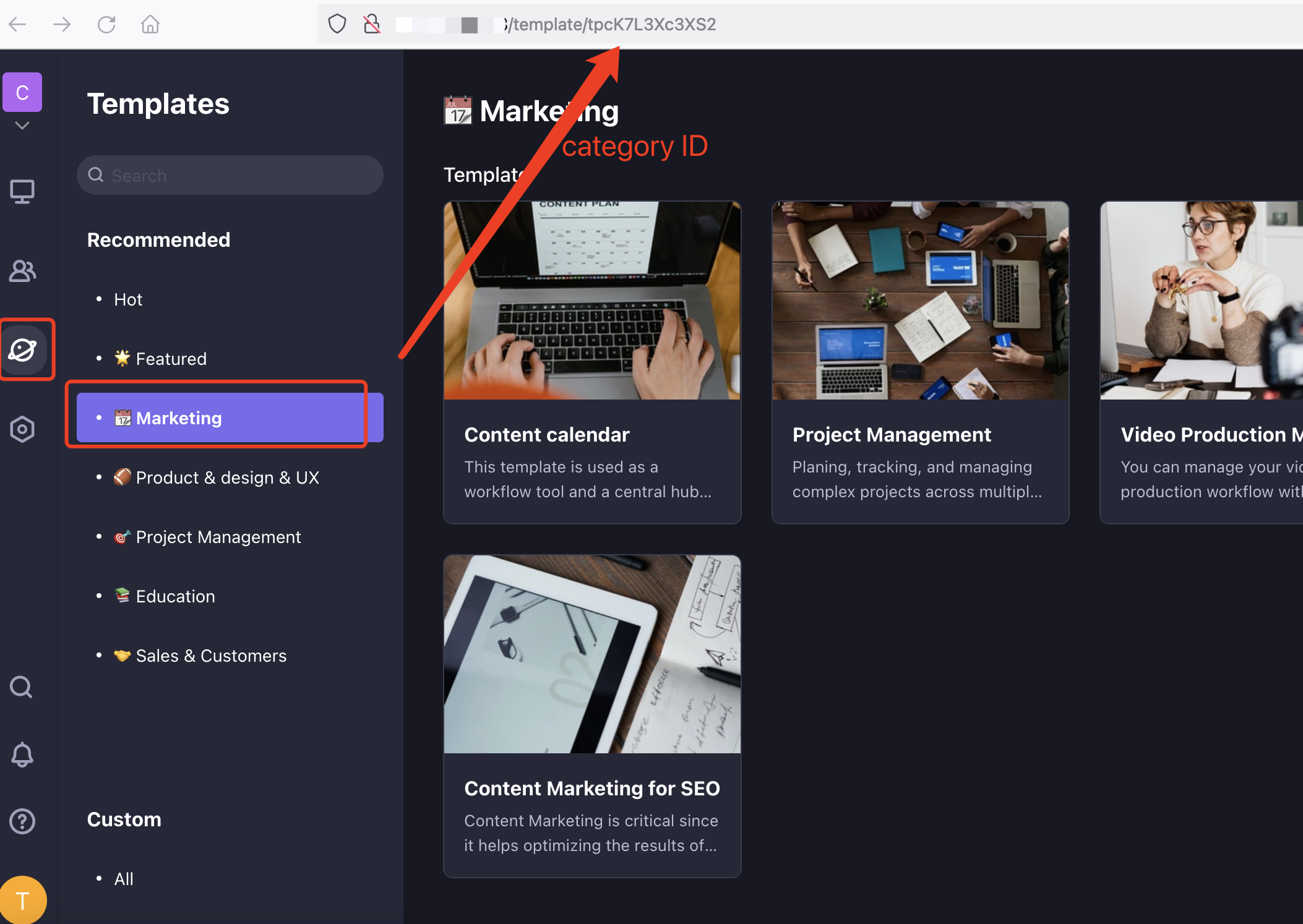Click the insecure connection padlock icon
This screenshot has height=924, width=1303.
pyautogui.click(x=372, y=24)
